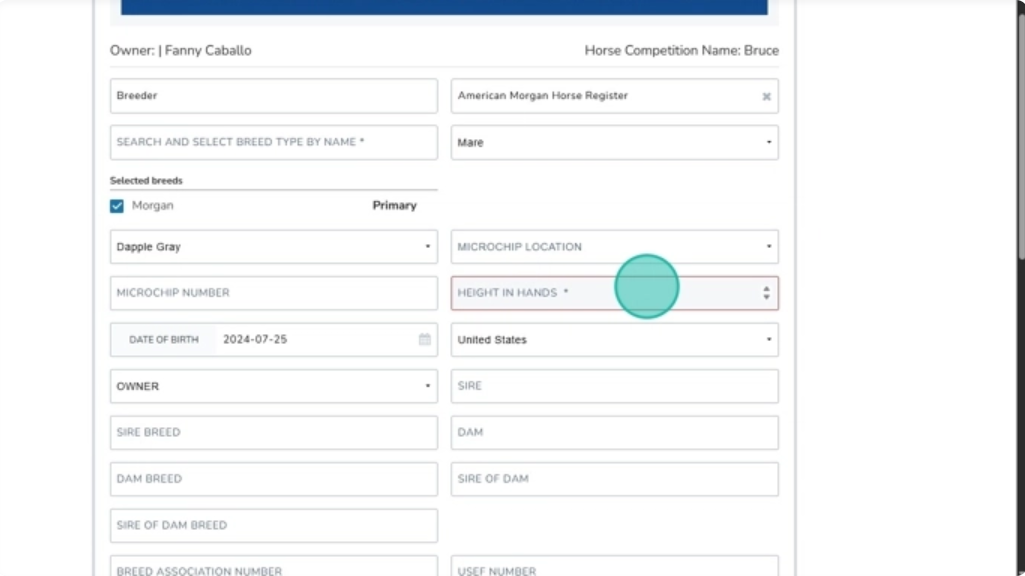Focus the Dam Breed field
Viewport: 1025px width, 576px height.
click(x=273, y=479)
